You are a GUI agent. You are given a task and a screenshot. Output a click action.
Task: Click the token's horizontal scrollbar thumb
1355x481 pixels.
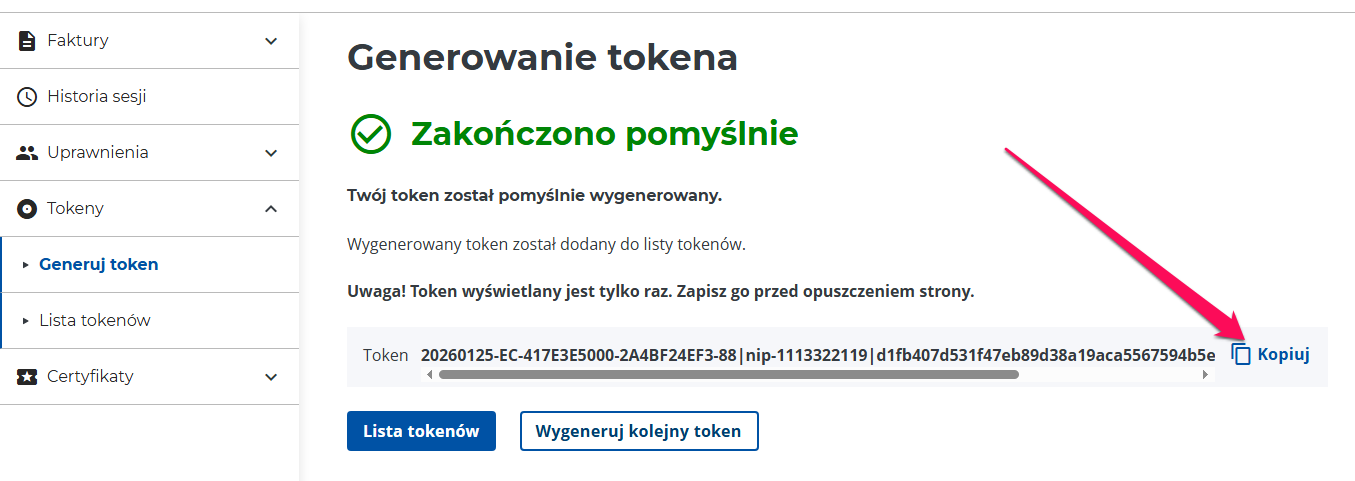[x=728, y=375]
